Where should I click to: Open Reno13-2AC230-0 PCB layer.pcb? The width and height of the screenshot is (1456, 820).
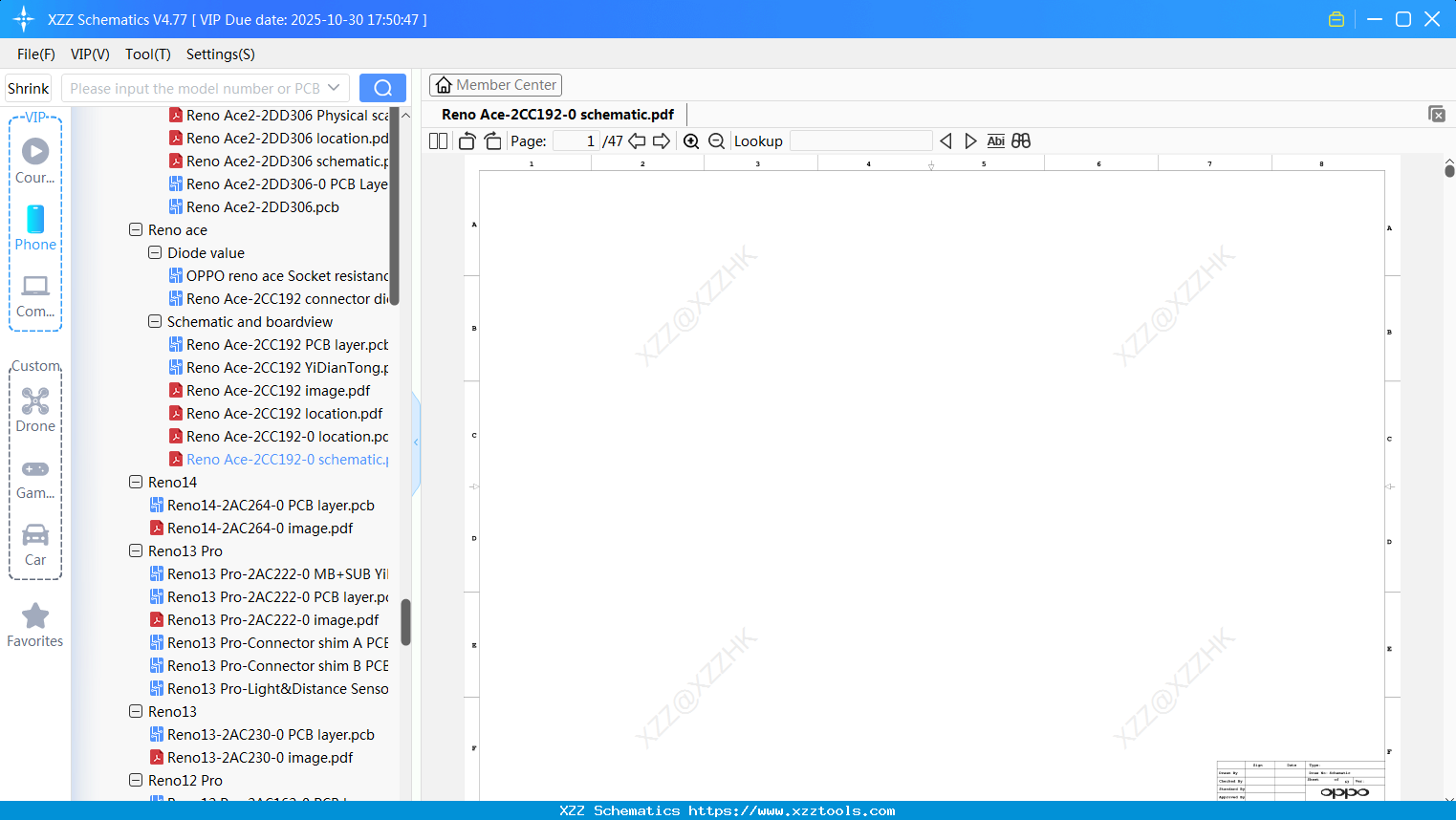(262, 735)
